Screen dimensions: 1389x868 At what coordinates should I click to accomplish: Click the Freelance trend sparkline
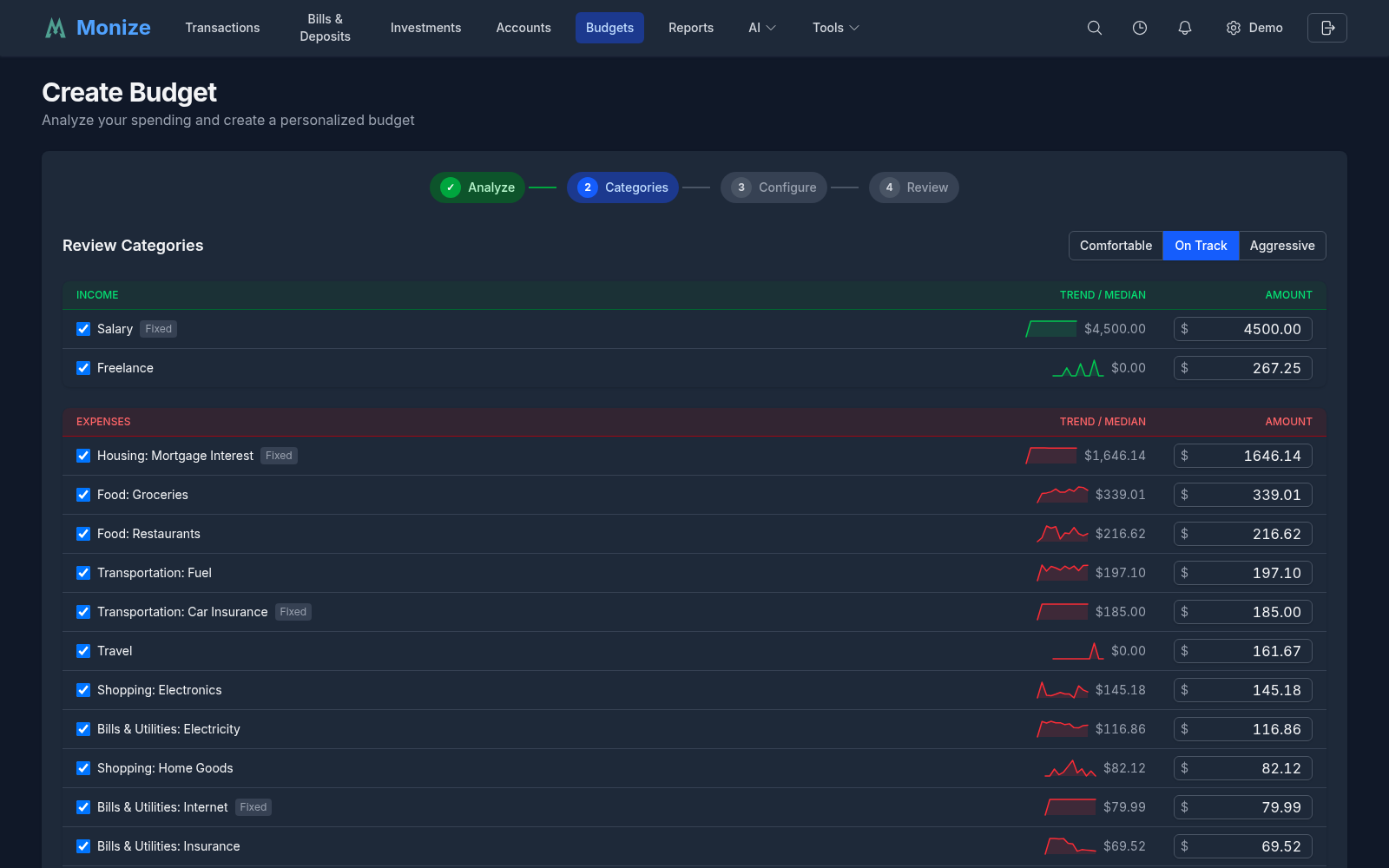(1078, 368)
